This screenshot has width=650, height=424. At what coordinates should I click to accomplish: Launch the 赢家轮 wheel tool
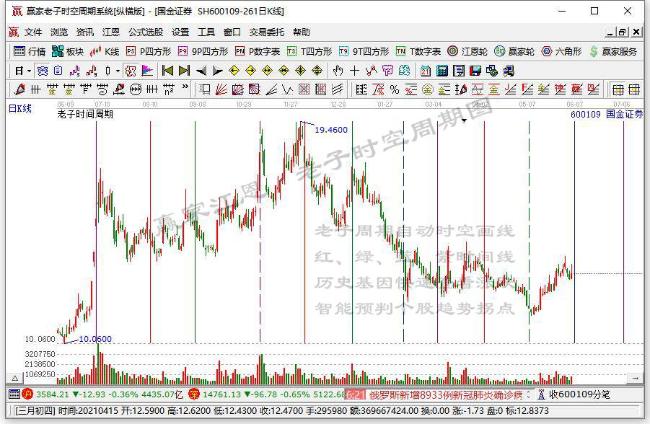(514, 51)
